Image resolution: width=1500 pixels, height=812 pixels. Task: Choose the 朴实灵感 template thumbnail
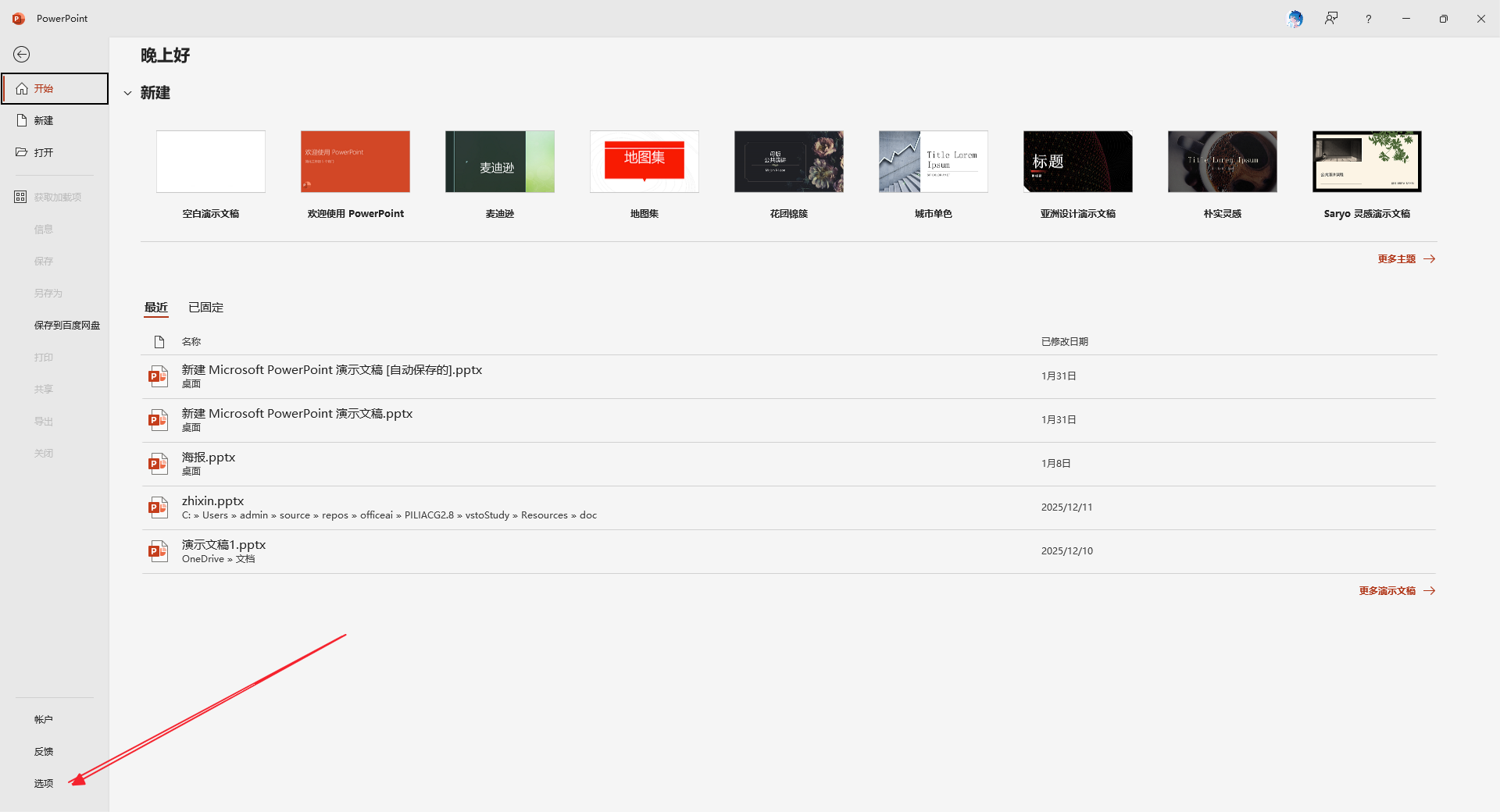coord(1223,162)
